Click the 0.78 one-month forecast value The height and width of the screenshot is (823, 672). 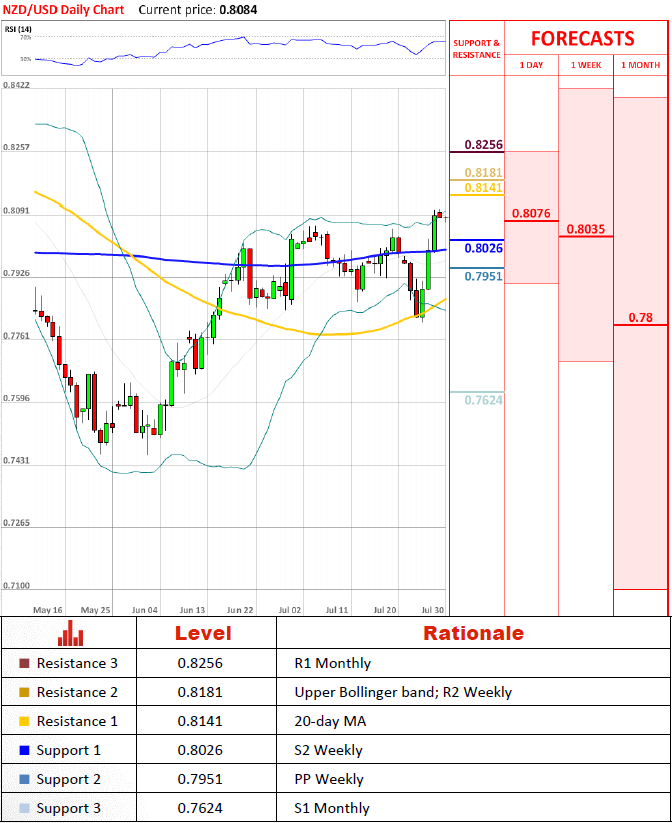point(640,317)
